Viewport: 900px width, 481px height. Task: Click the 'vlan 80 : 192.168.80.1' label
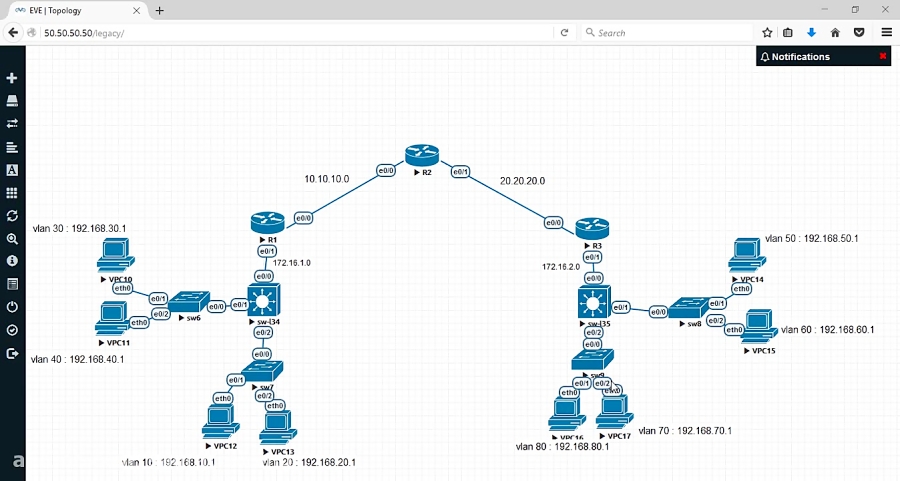(x=562, y=447)
